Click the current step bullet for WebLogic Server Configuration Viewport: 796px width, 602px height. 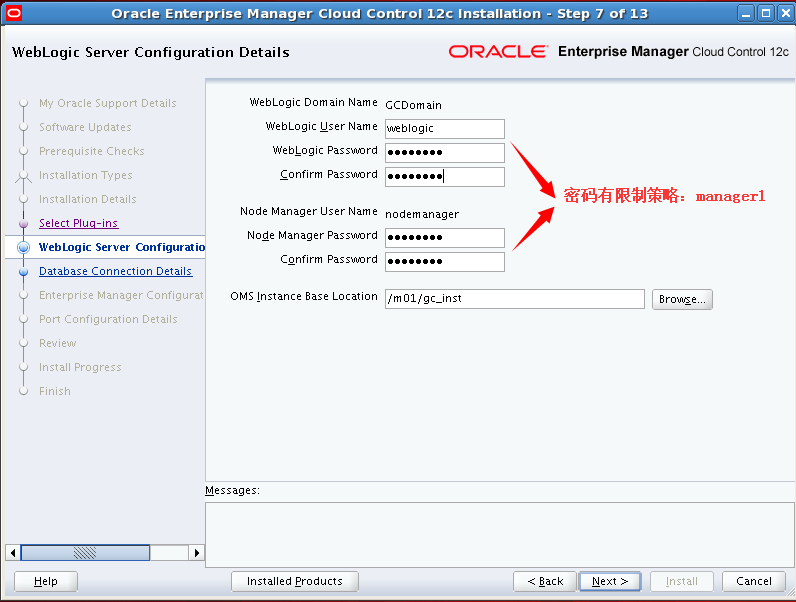click(23, 247)
